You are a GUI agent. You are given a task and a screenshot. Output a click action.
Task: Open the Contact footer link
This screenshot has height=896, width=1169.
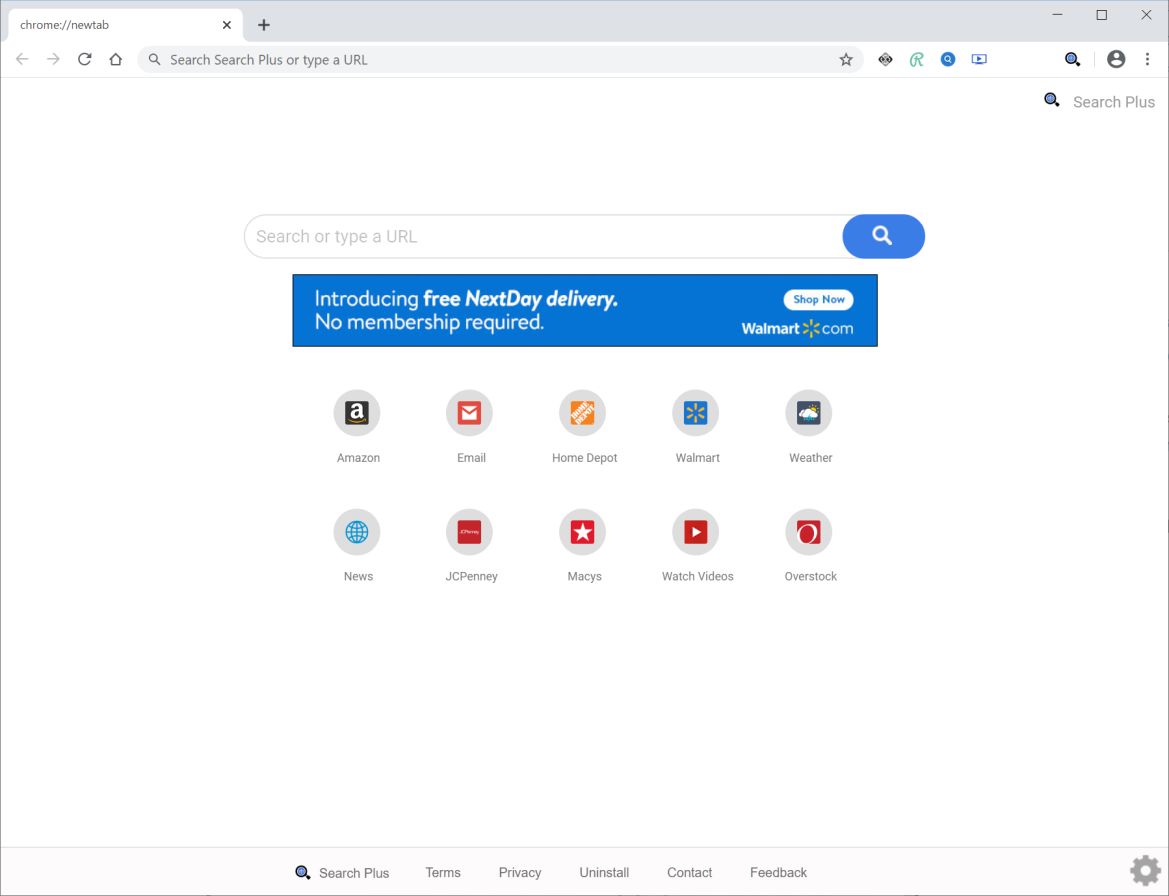click(x=690, y=872)
